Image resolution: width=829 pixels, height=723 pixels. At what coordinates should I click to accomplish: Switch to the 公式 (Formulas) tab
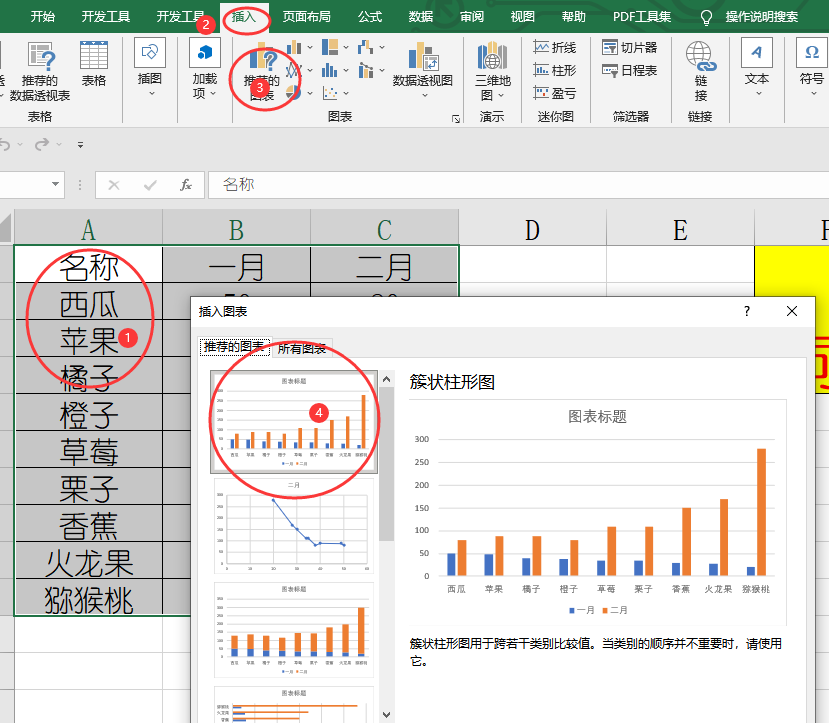pos(370,17)
